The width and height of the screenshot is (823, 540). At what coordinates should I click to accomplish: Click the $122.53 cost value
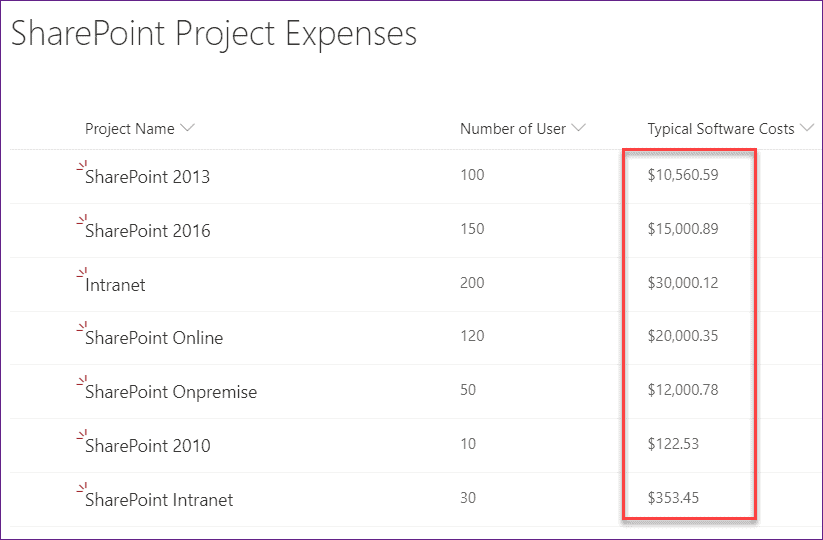[x=673, y=444]
